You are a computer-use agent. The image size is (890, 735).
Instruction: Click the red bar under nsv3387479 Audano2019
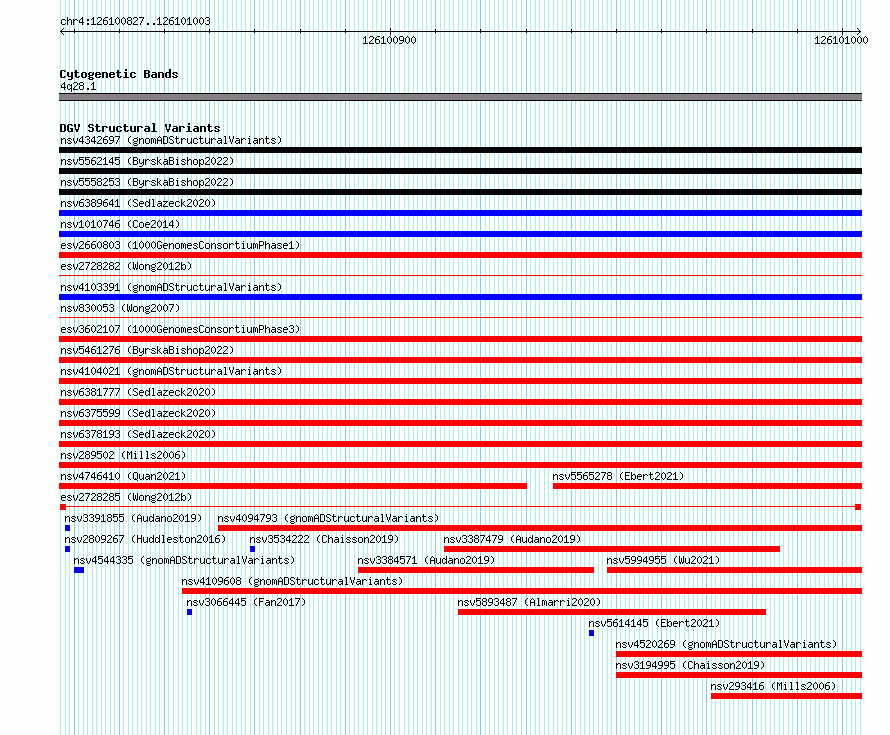612,549
